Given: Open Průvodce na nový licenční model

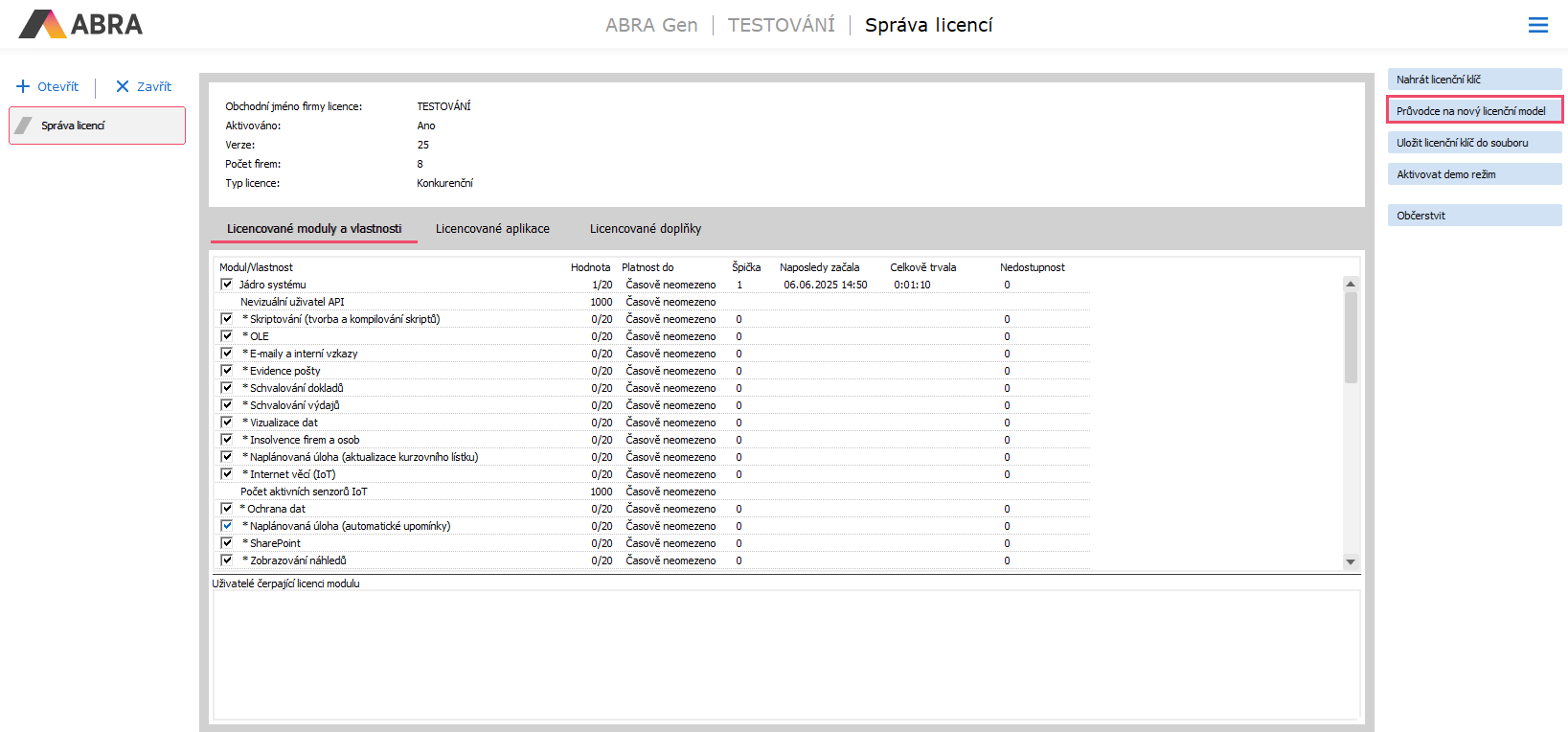Looking at the screenshot, I should click(1474, 111).
